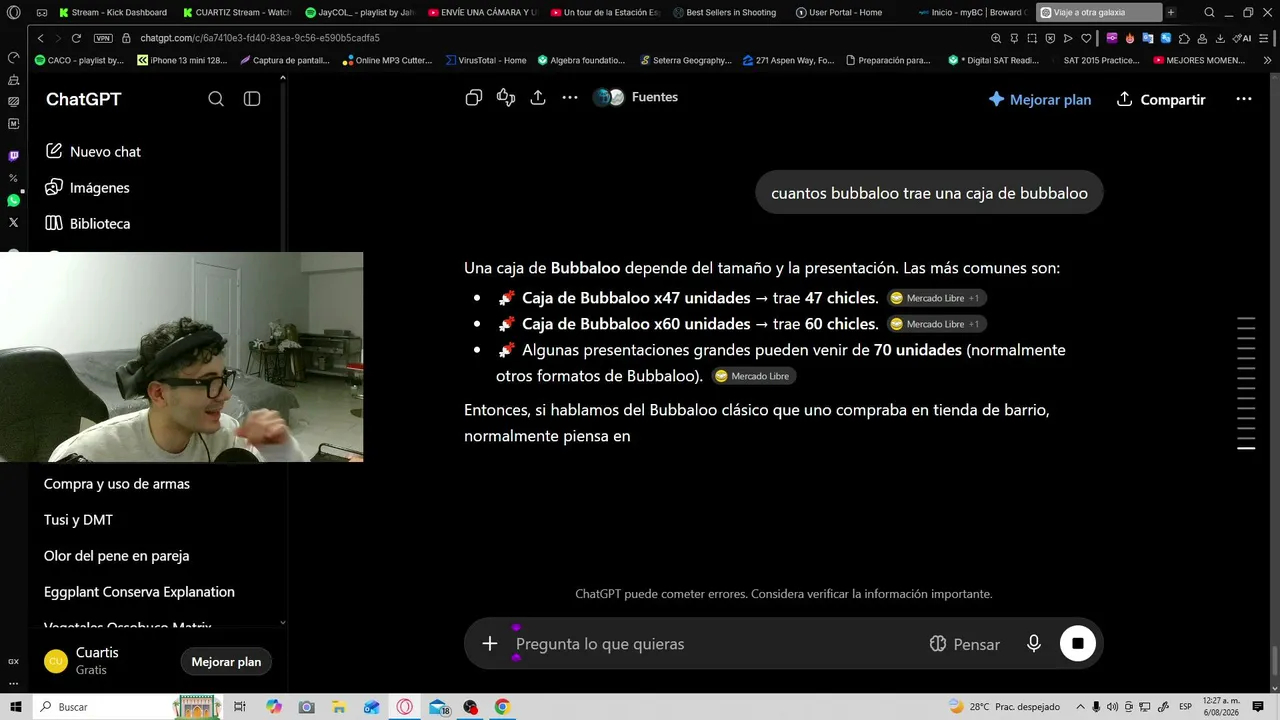Collapse the ChatGPT sidebar panel
Screen dimensions: 1280x720
click(x=252, y=99)
